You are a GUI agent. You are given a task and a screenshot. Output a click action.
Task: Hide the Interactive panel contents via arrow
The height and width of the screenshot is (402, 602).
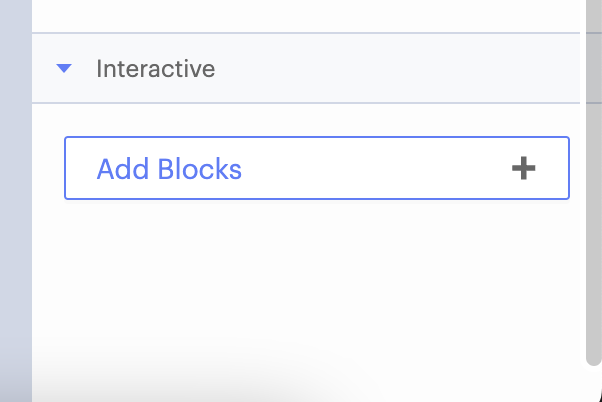point(65,69)
